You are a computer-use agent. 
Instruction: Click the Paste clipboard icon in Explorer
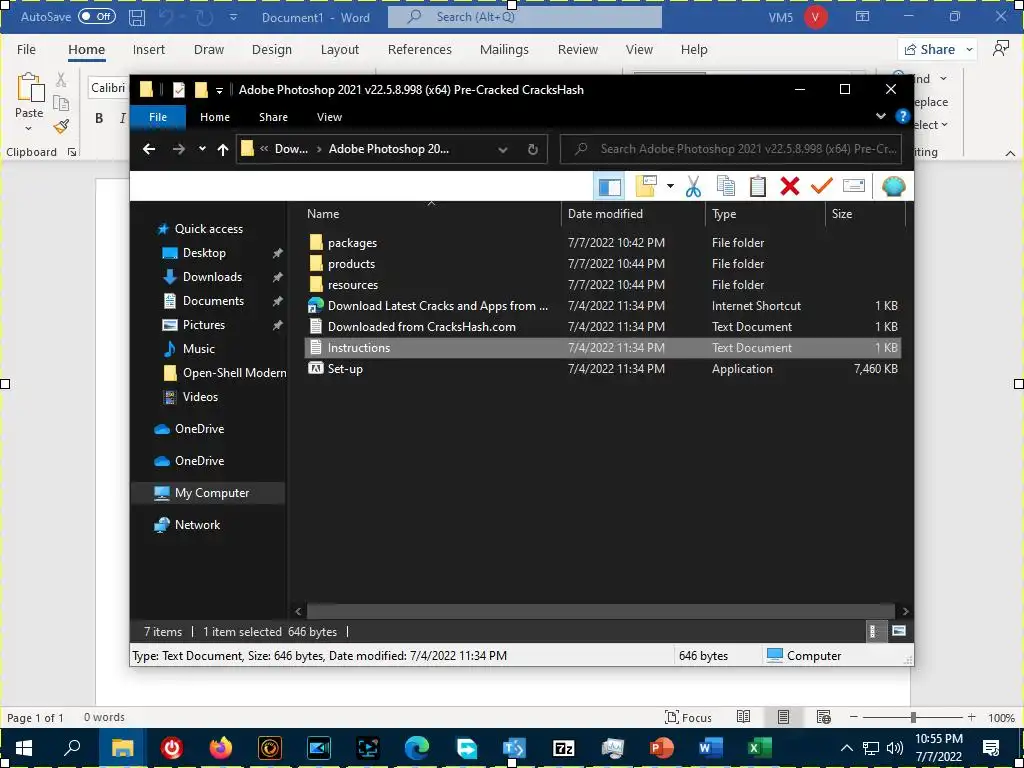coord(758,187)
